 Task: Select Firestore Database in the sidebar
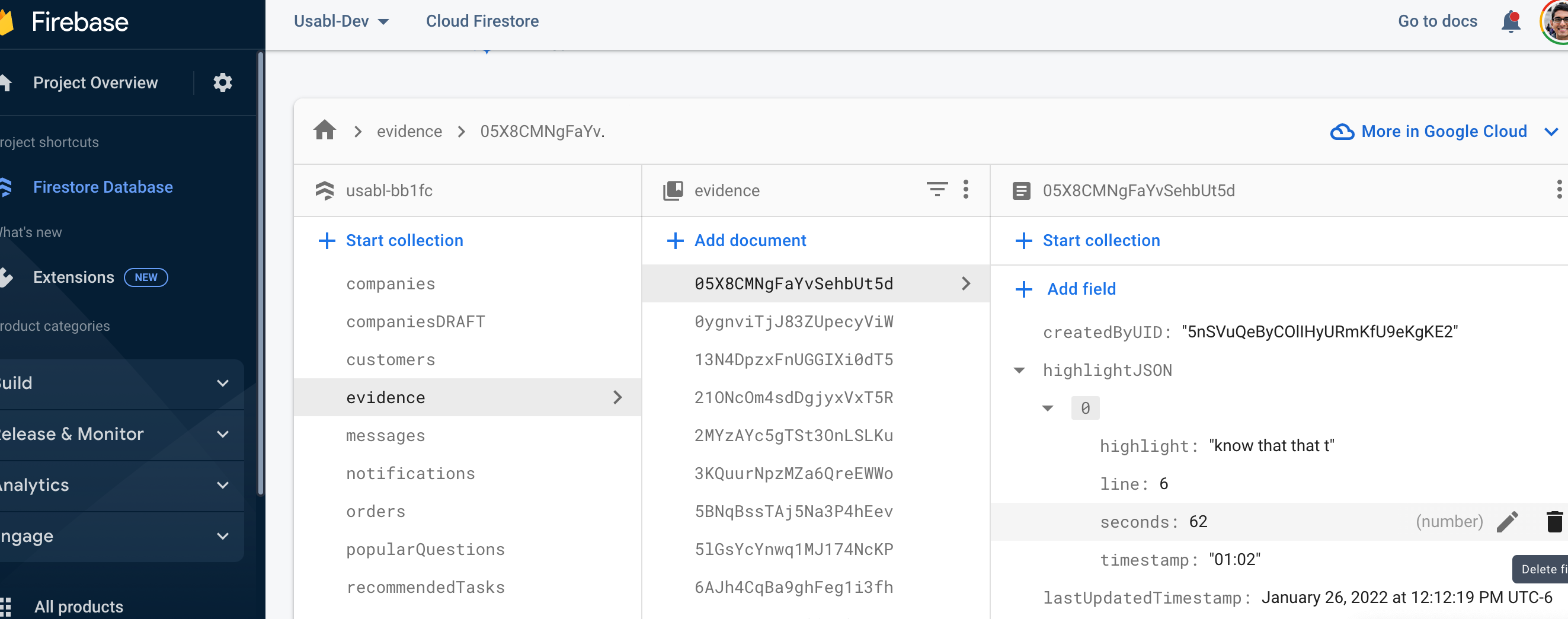pyautogui.click(x=103, y=187)
